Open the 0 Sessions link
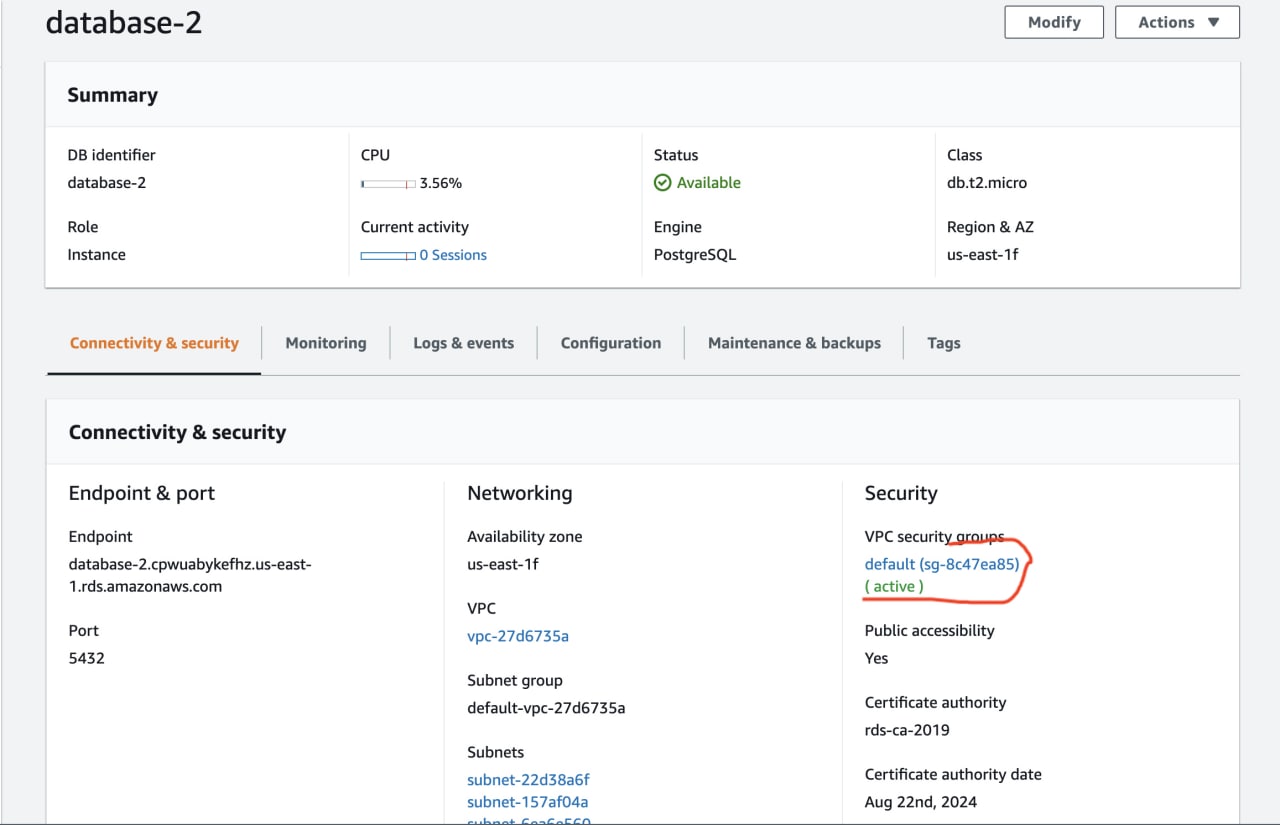The image size is (1280, 825). 453,255
